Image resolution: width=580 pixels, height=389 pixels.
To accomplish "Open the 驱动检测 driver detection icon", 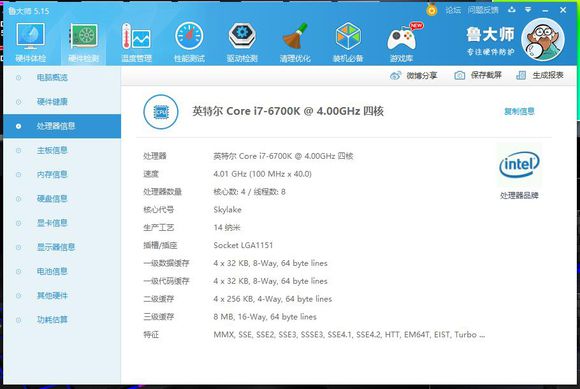I will tap(242, 42).
